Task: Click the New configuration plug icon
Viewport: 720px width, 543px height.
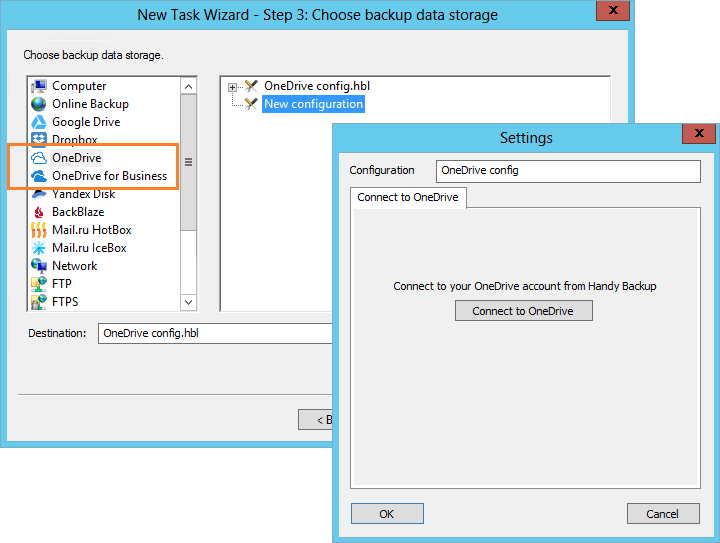Action: point(251,104)
